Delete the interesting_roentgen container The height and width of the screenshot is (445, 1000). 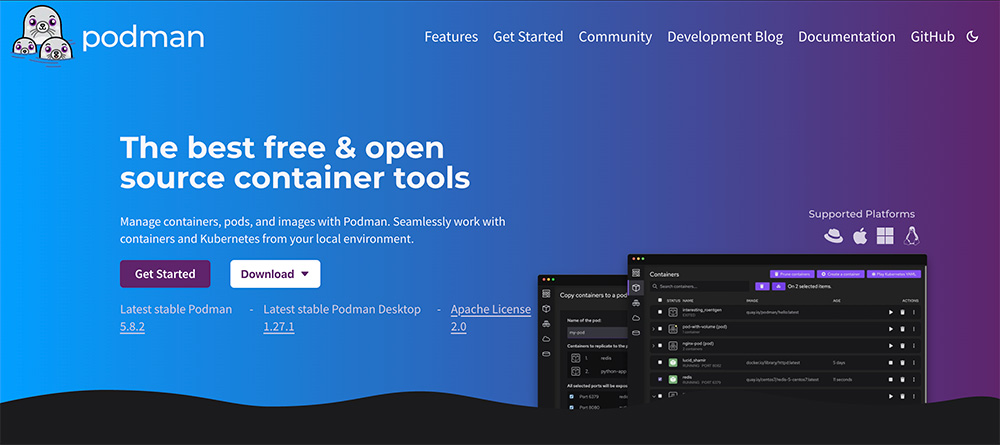pos(902,312)
